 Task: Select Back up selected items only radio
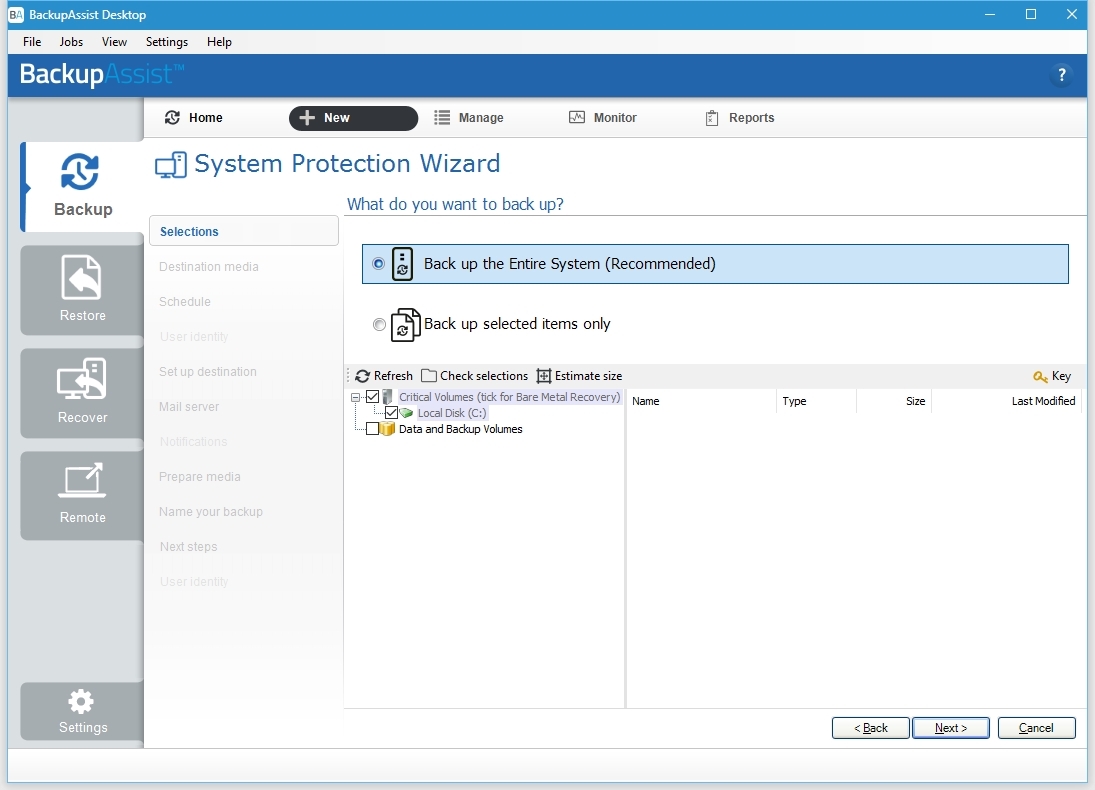378,324
